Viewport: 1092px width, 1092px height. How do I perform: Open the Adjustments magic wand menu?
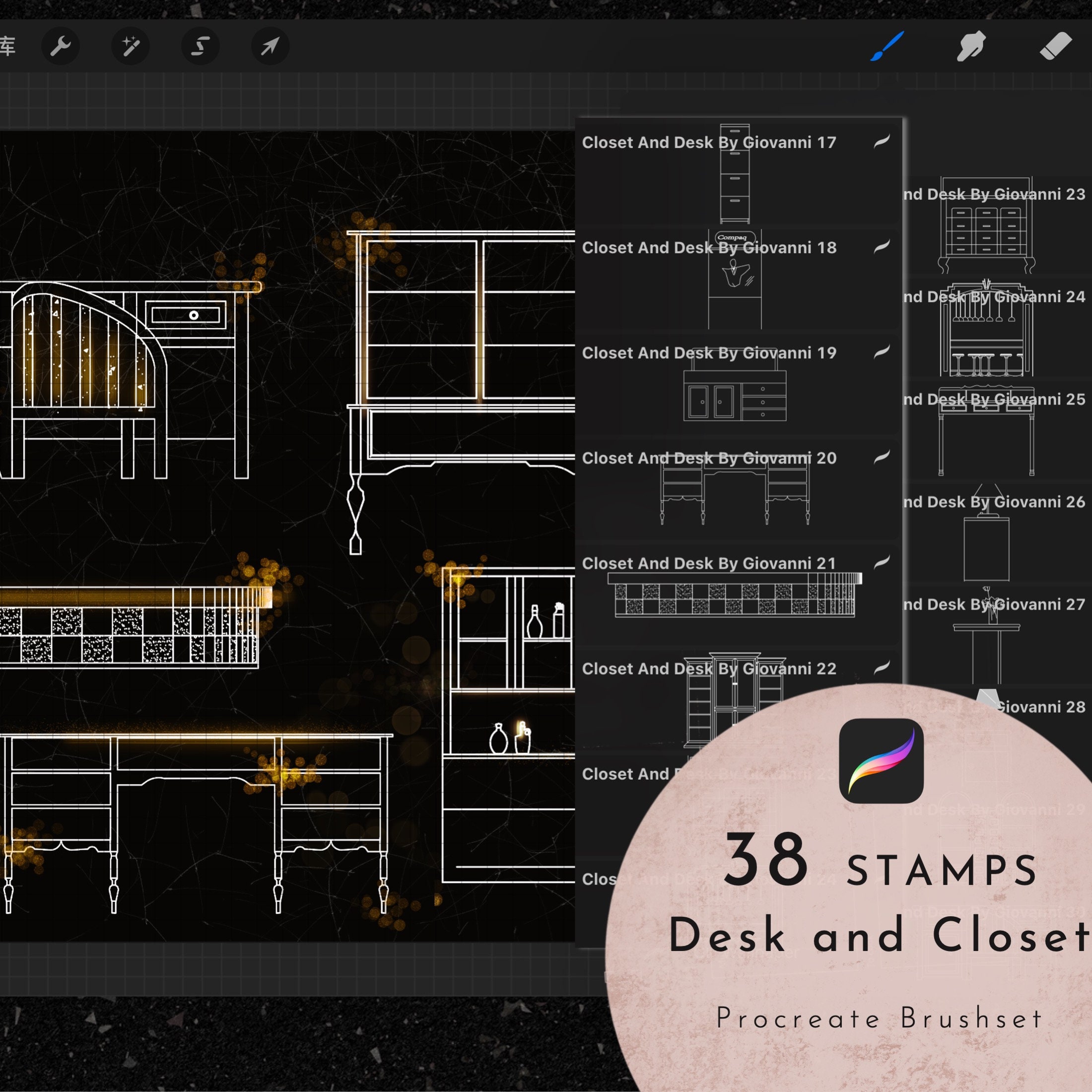pyautogui.click(x=131, y=46)
